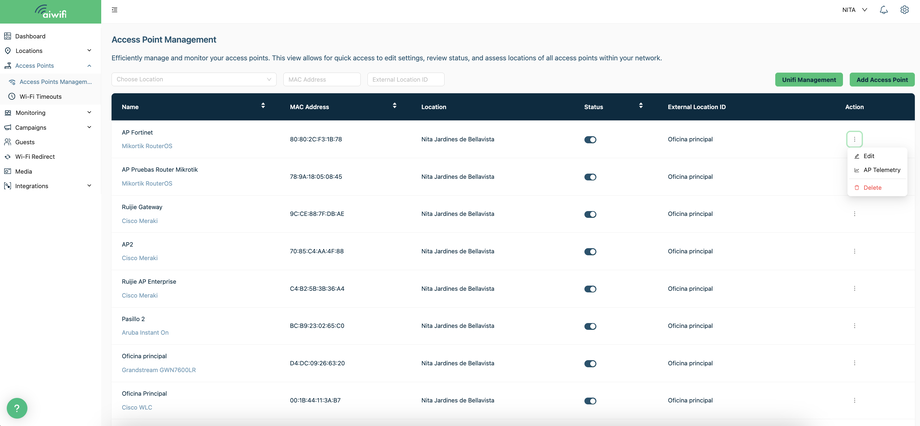920x426 pixels.
Task: Click the aiwifi logo
Action: point(50,11)
